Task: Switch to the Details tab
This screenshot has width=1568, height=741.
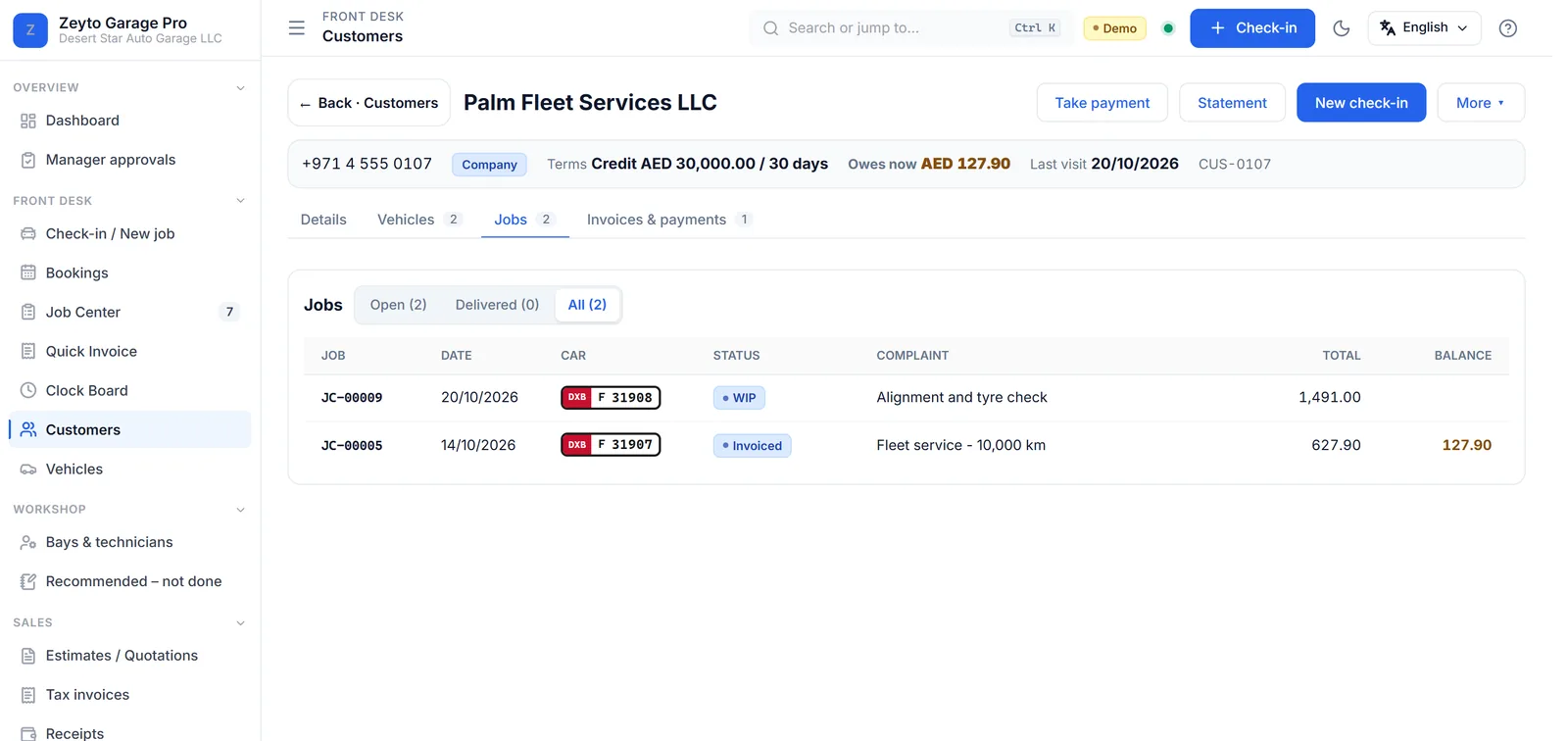Action: pyautogui.click(x=323, y=220)
